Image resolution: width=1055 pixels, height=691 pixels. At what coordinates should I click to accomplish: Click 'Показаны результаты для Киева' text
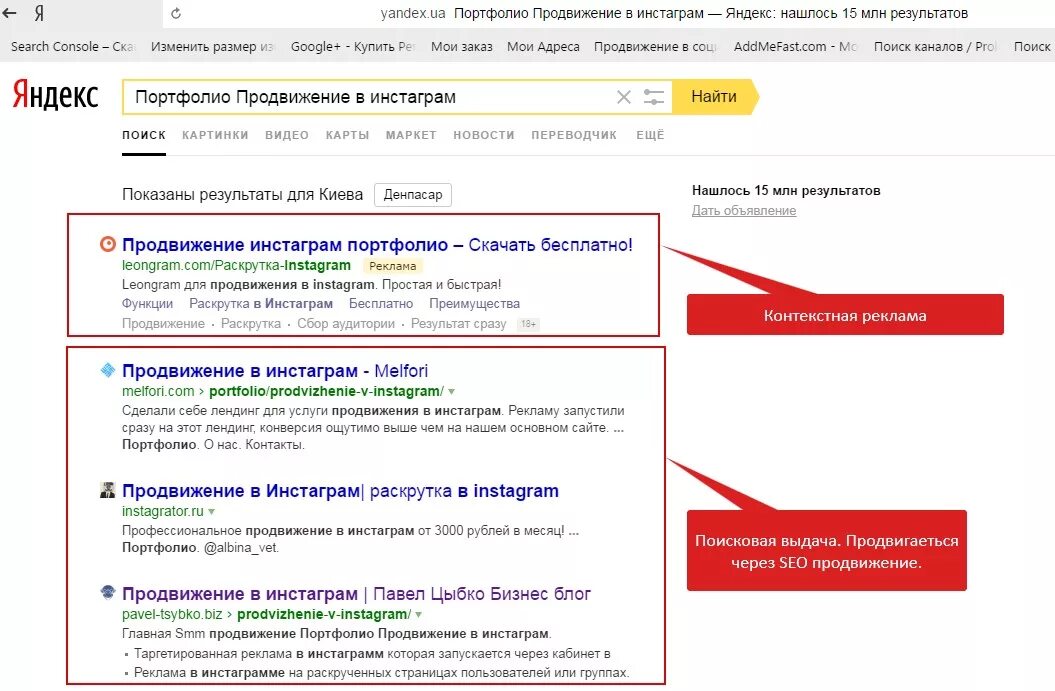(242, 195)
